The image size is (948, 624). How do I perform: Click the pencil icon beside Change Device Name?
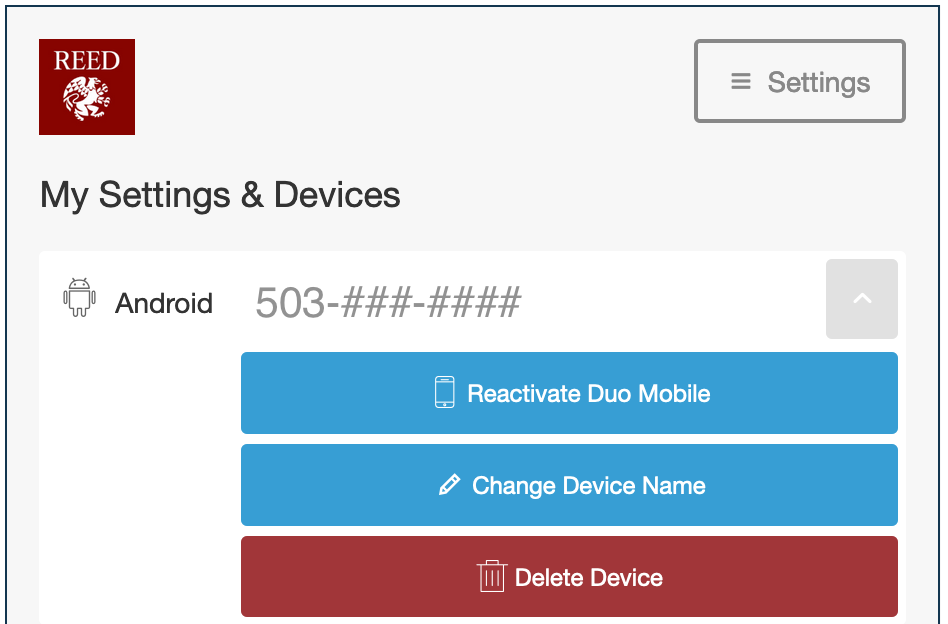click(450, 485)
